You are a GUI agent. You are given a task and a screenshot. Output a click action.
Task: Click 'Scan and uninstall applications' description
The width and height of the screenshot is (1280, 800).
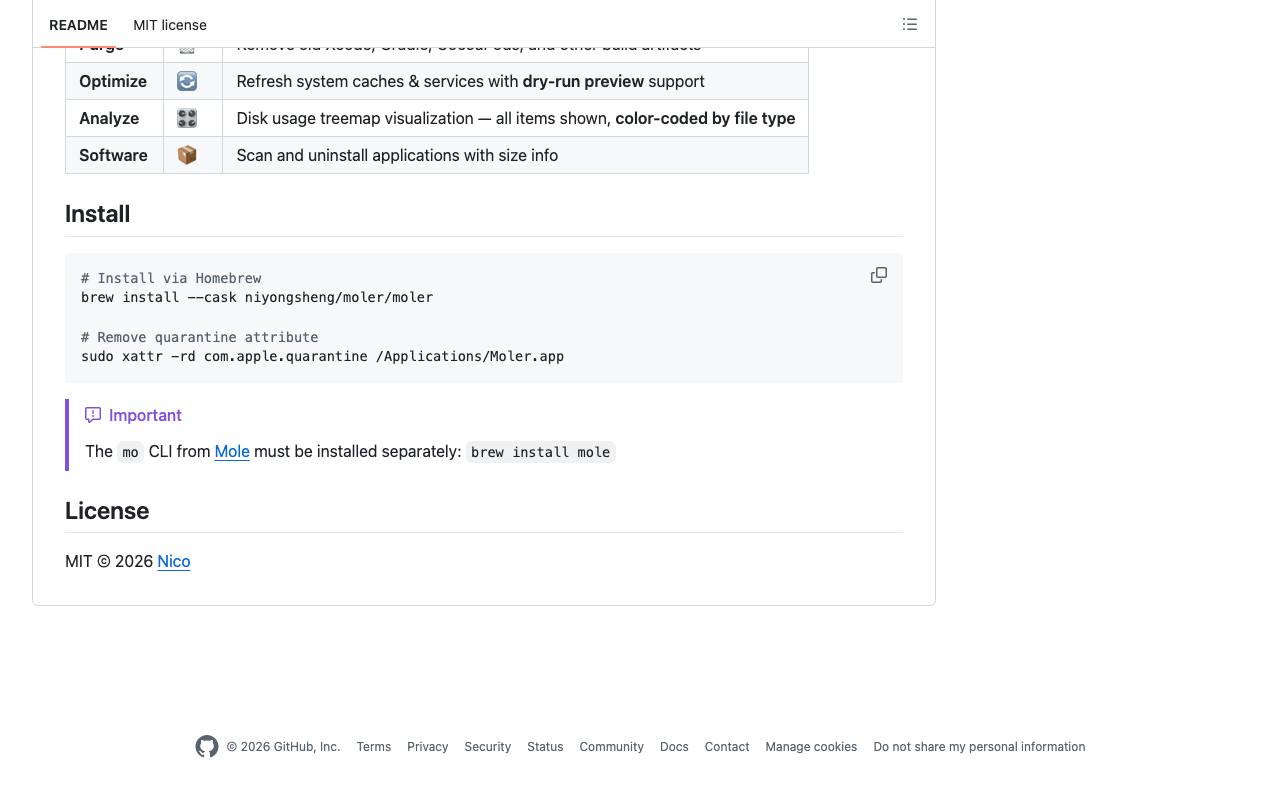[397, 155]
